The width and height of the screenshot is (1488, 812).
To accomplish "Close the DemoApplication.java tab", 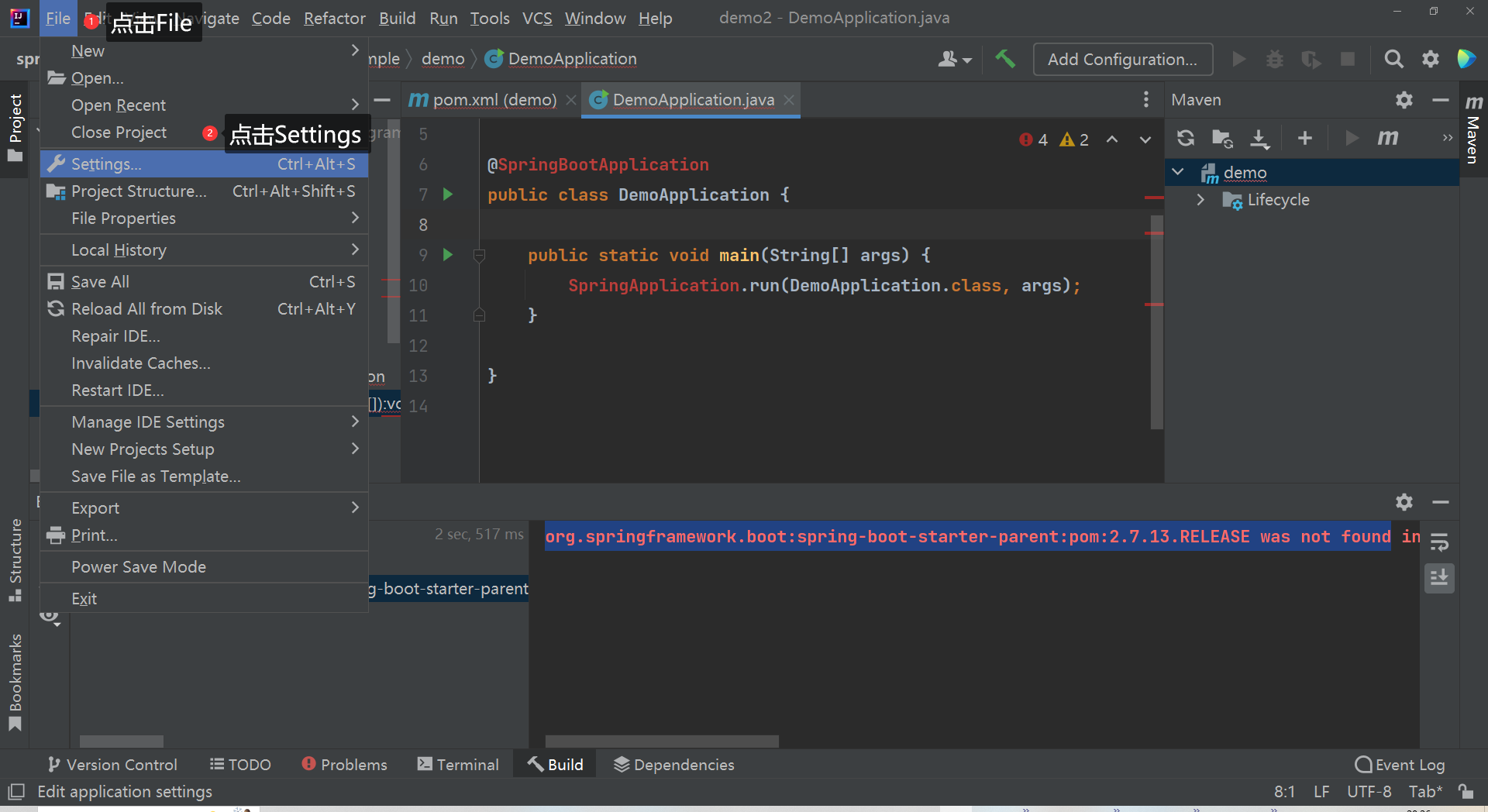I will click(x=789, y=100).
